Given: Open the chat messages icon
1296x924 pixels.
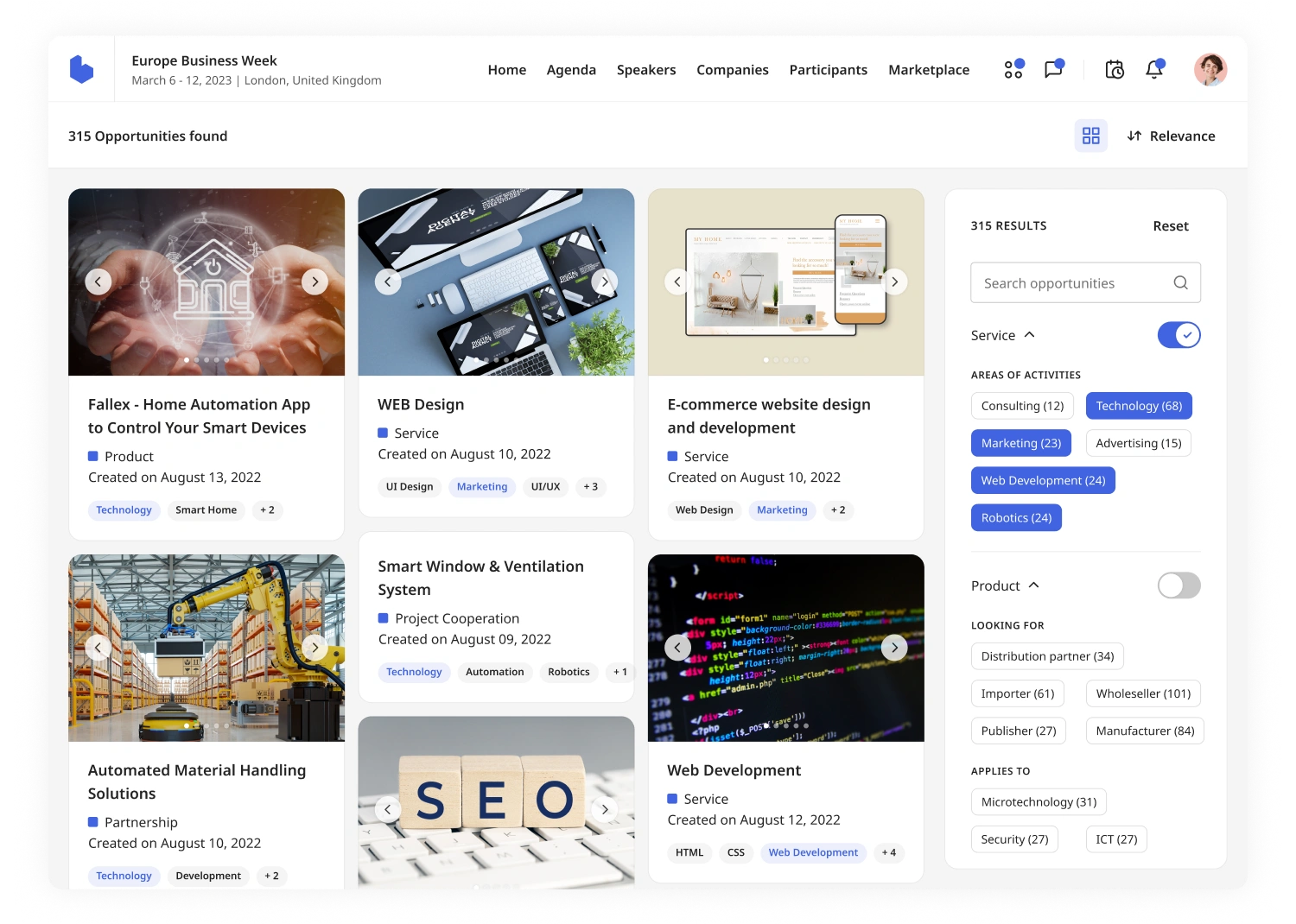Looking at the screenshot, I should [x=1053, y=70].
